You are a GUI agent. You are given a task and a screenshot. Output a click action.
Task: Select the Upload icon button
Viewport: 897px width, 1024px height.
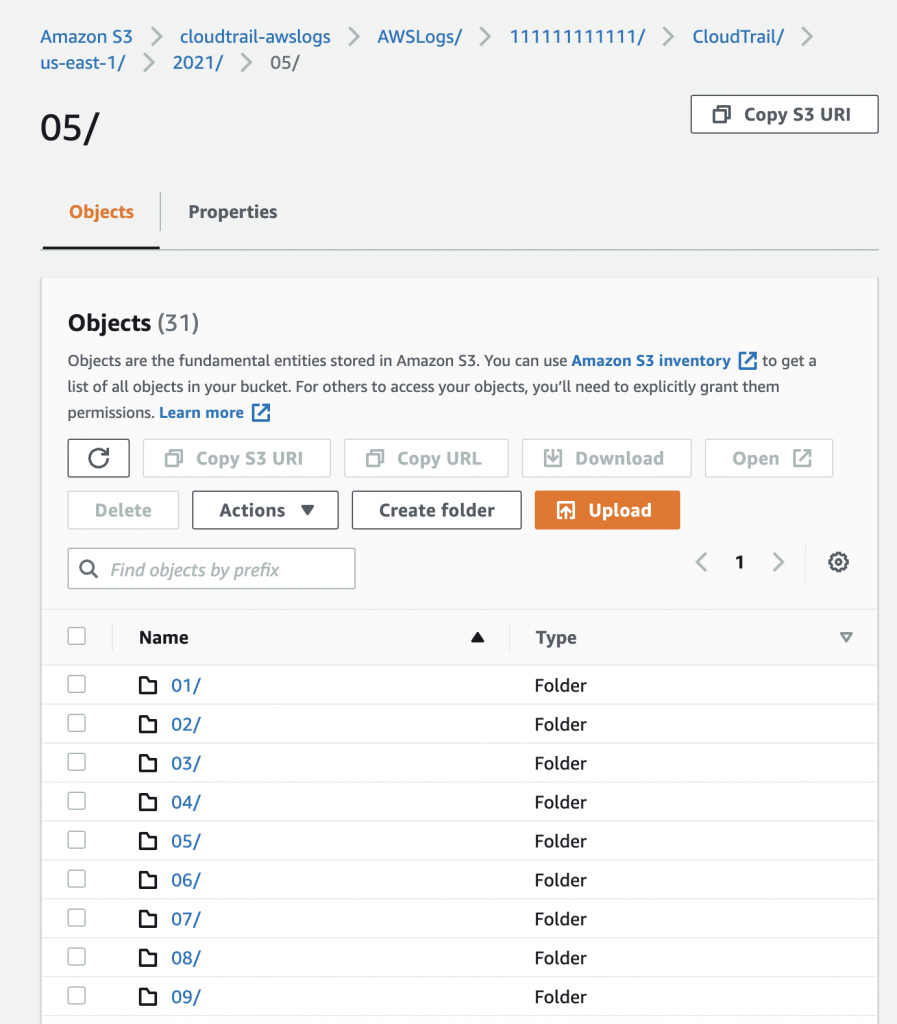[565, 510]
